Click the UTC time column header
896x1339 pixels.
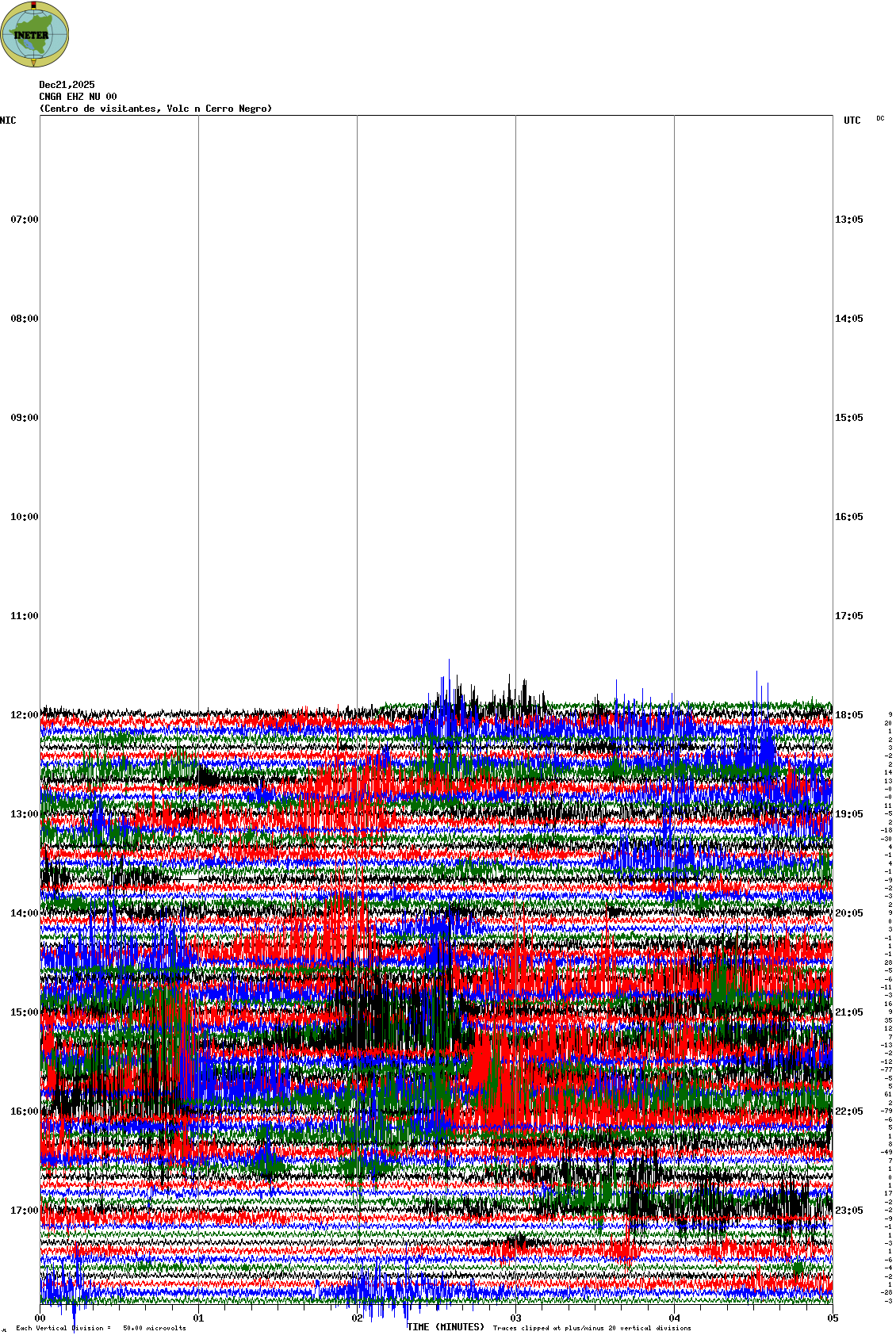tap(852, 121)
